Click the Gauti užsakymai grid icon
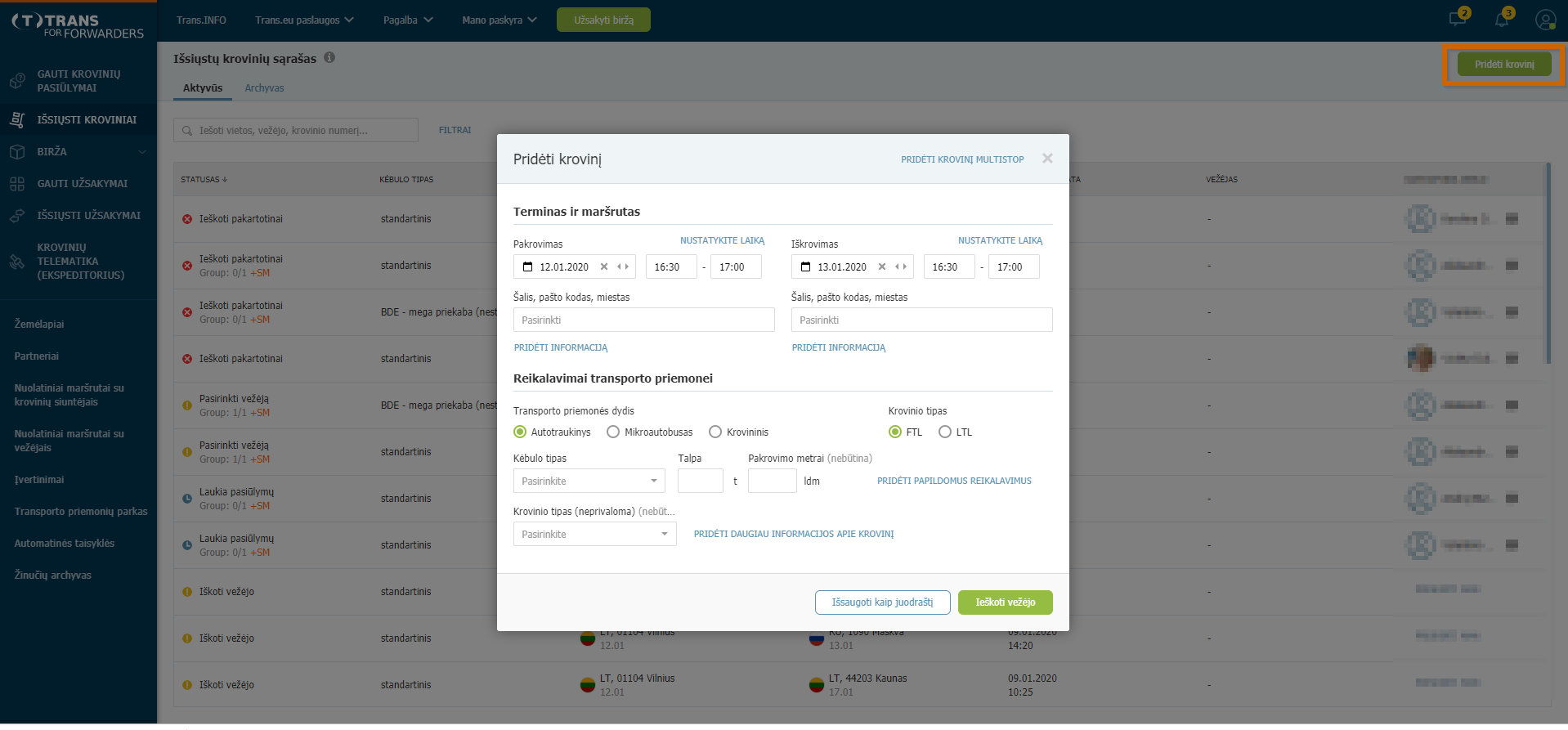Screen dimensions: 1568x730 point(17,184)
